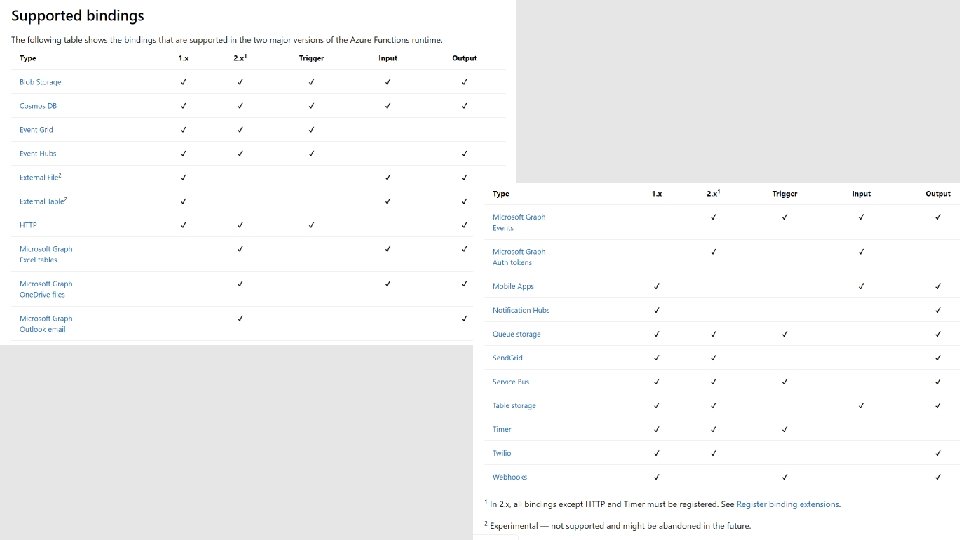Open Microsoft Graph OneDrive files link
Viewport: 960px width, 540px height.
pyautogui.click(x=46, y=289)
